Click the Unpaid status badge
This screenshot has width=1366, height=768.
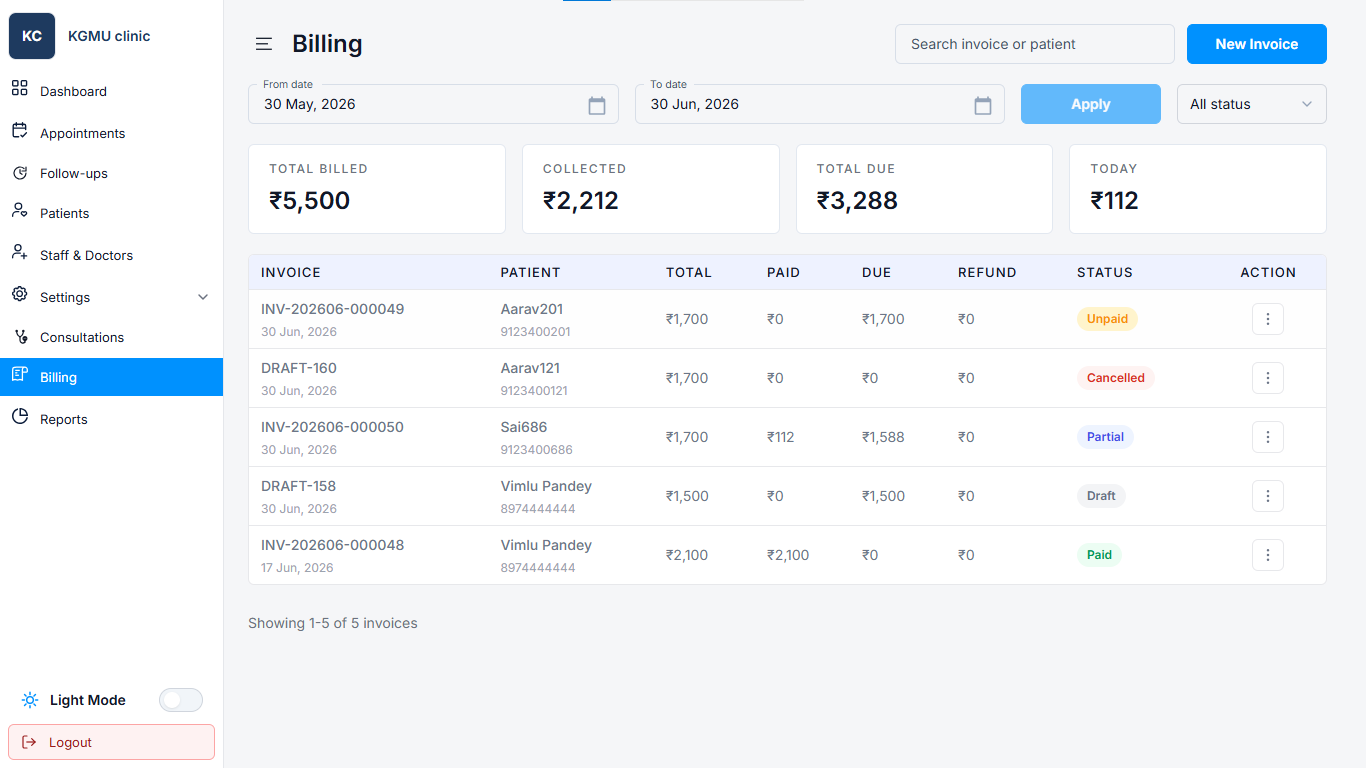[1107, 319]
